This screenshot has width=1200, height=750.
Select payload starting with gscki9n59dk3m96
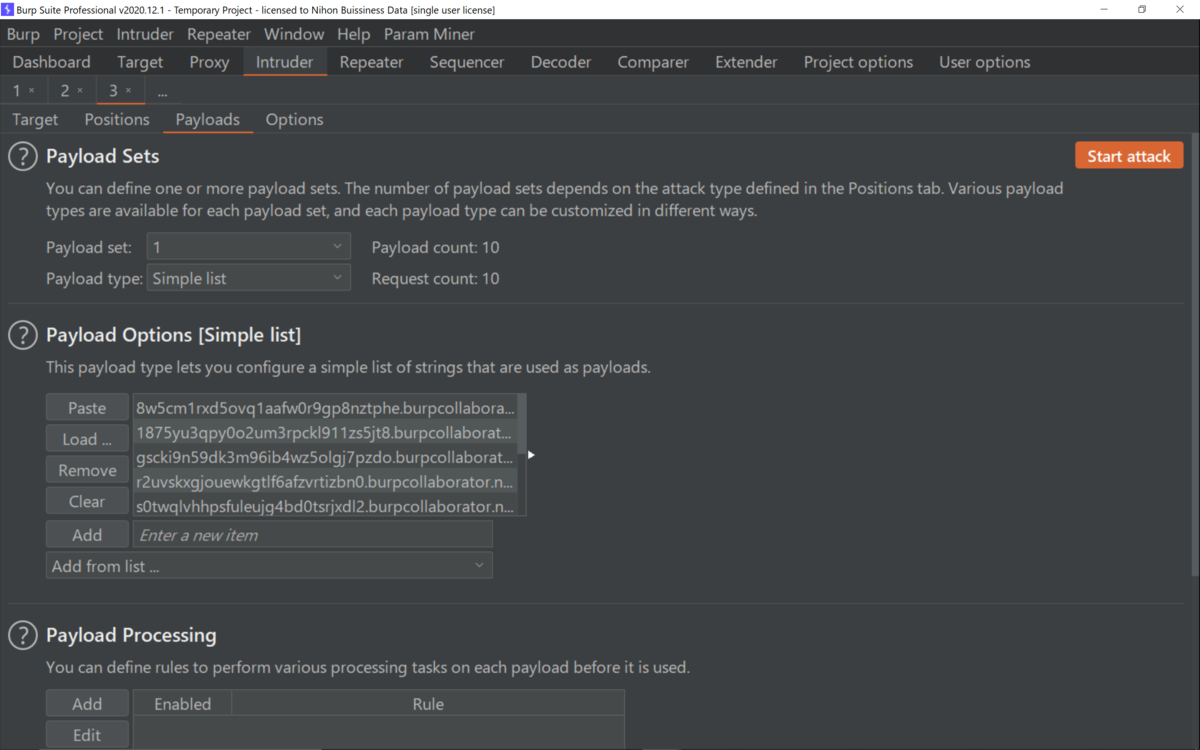(x=325, y=457)
